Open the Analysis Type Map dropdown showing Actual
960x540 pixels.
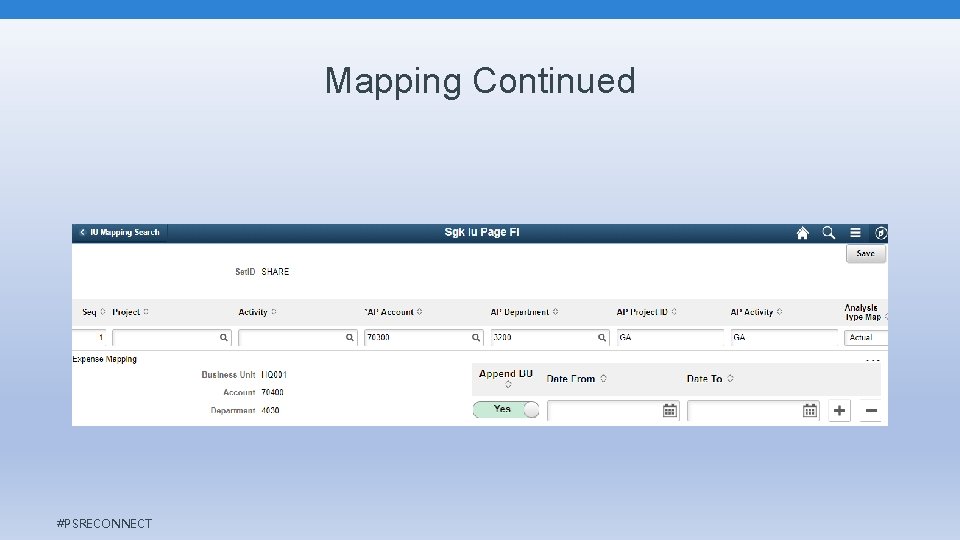[x=866, y=337]
